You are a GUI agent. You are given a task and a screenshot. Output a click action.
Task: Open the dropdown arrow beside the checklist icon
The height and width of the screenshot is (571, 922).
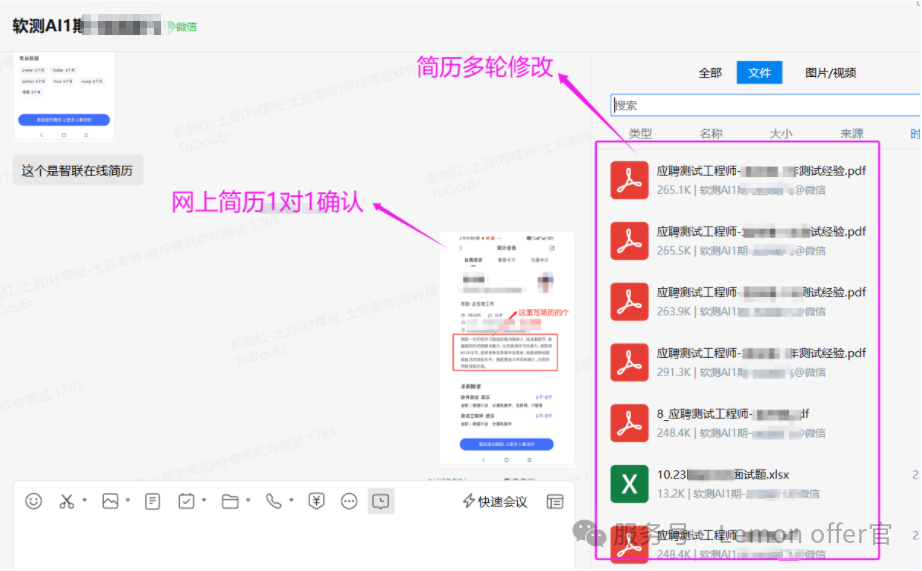click(204, 501)
